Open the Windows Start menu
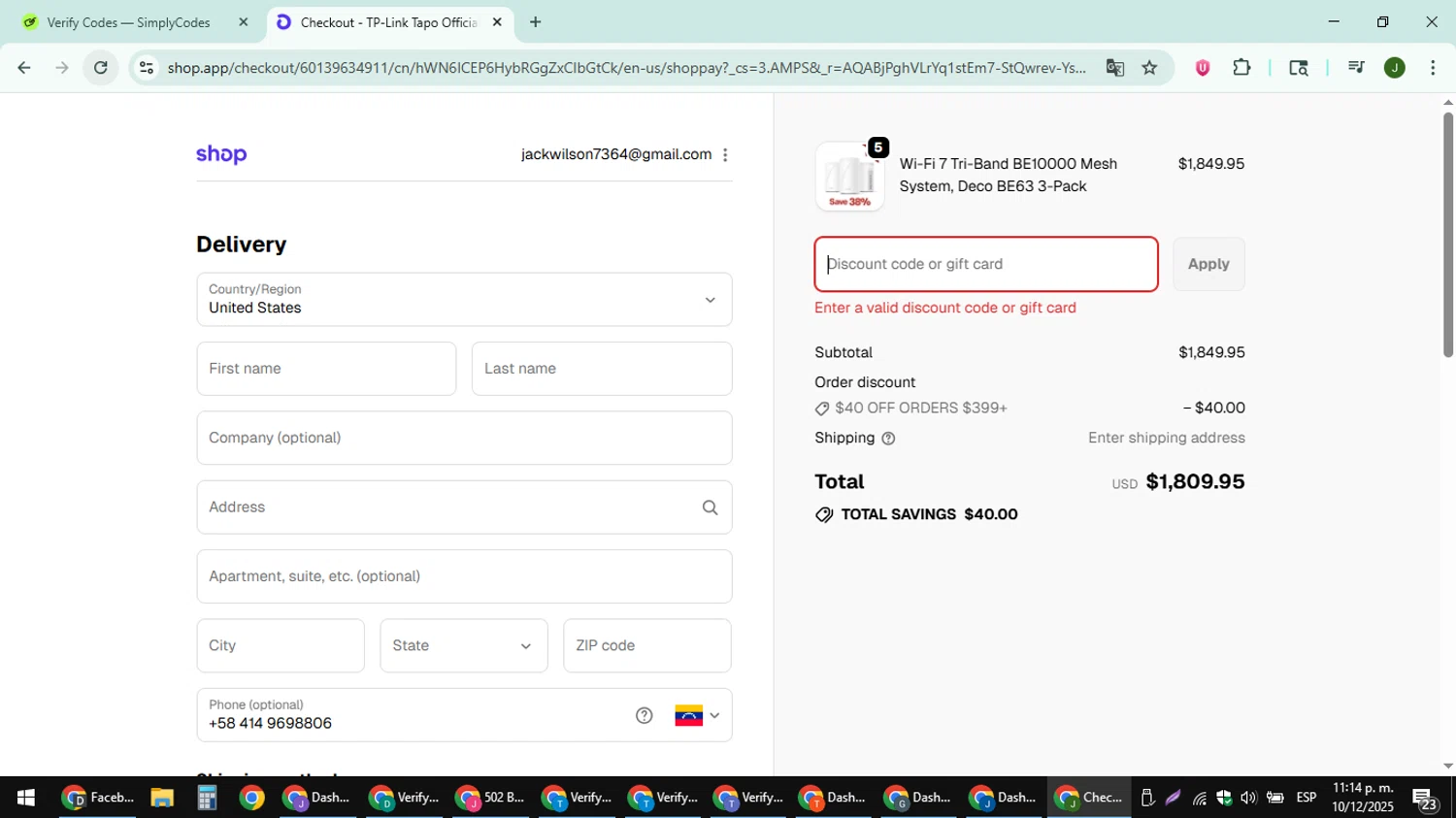This screenshot has height=818, width=1456. coord(25,798)
